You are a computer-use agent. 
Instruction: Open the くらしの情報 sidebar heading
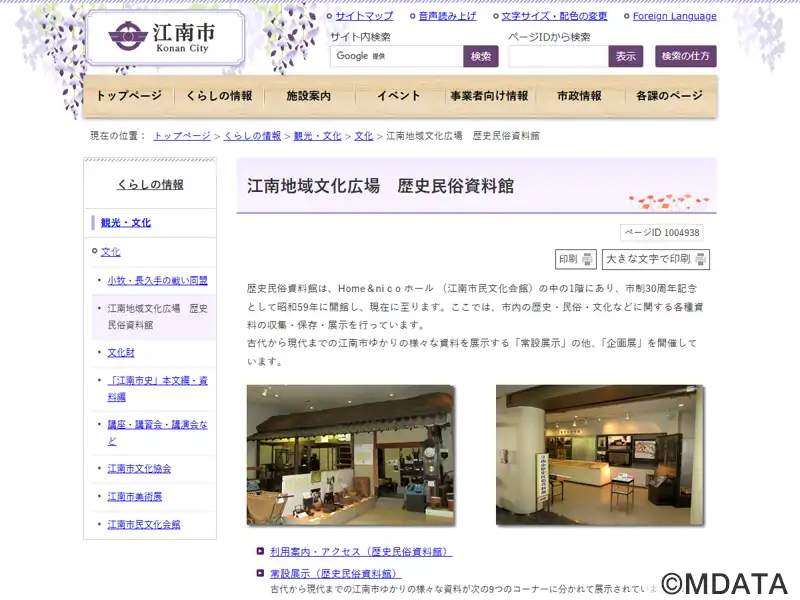[x=150, y=185]
